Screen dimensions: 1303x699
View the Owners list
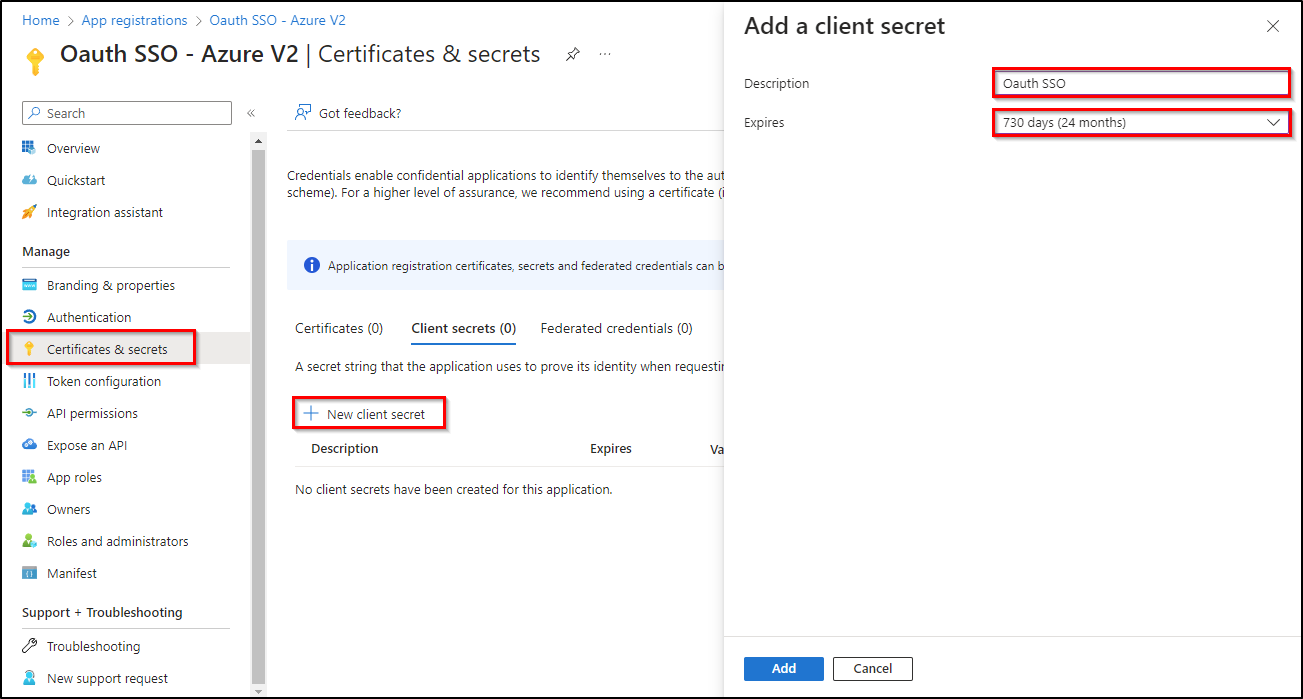[68, 508]
